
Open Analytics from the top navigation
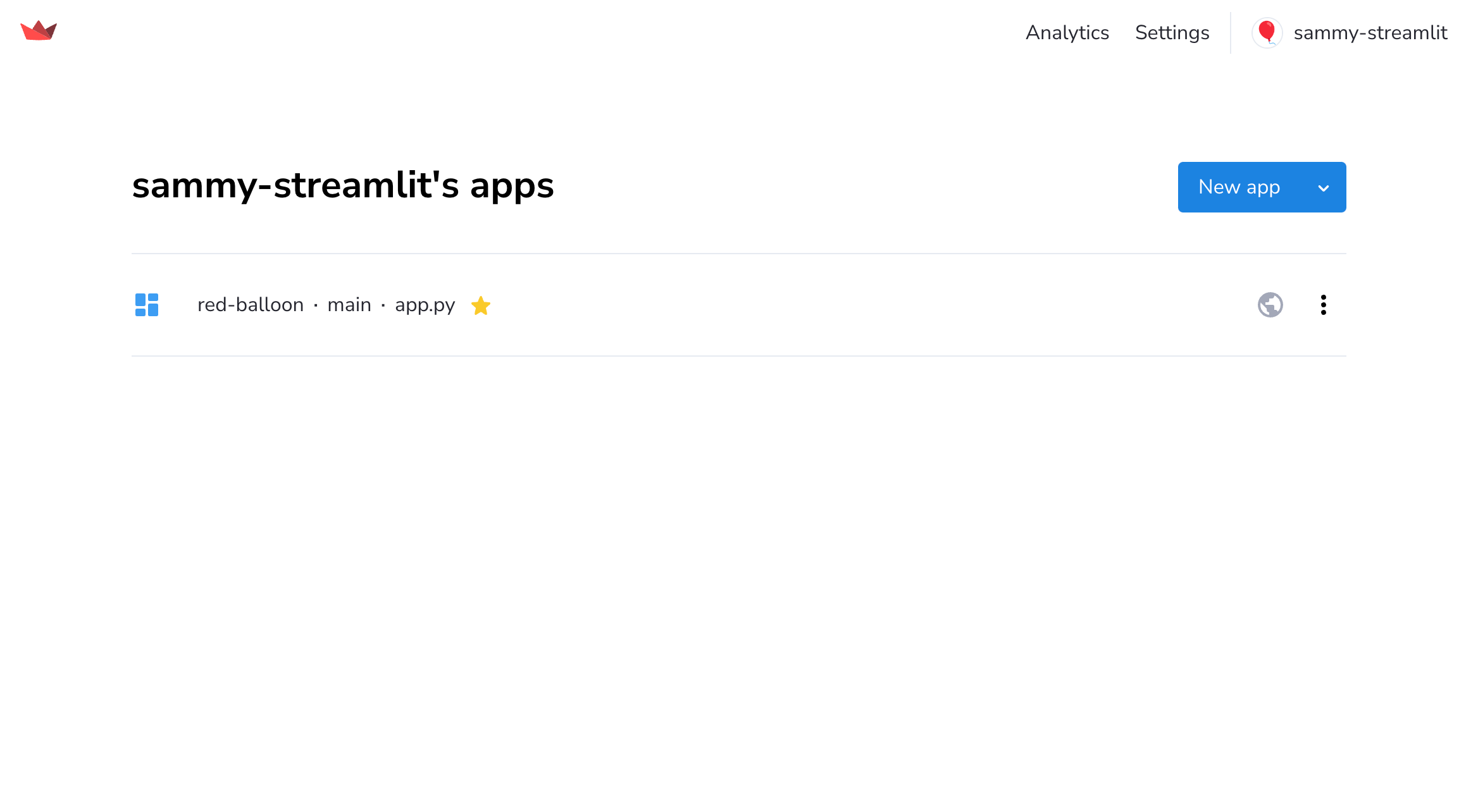[x=1068, y=32]
